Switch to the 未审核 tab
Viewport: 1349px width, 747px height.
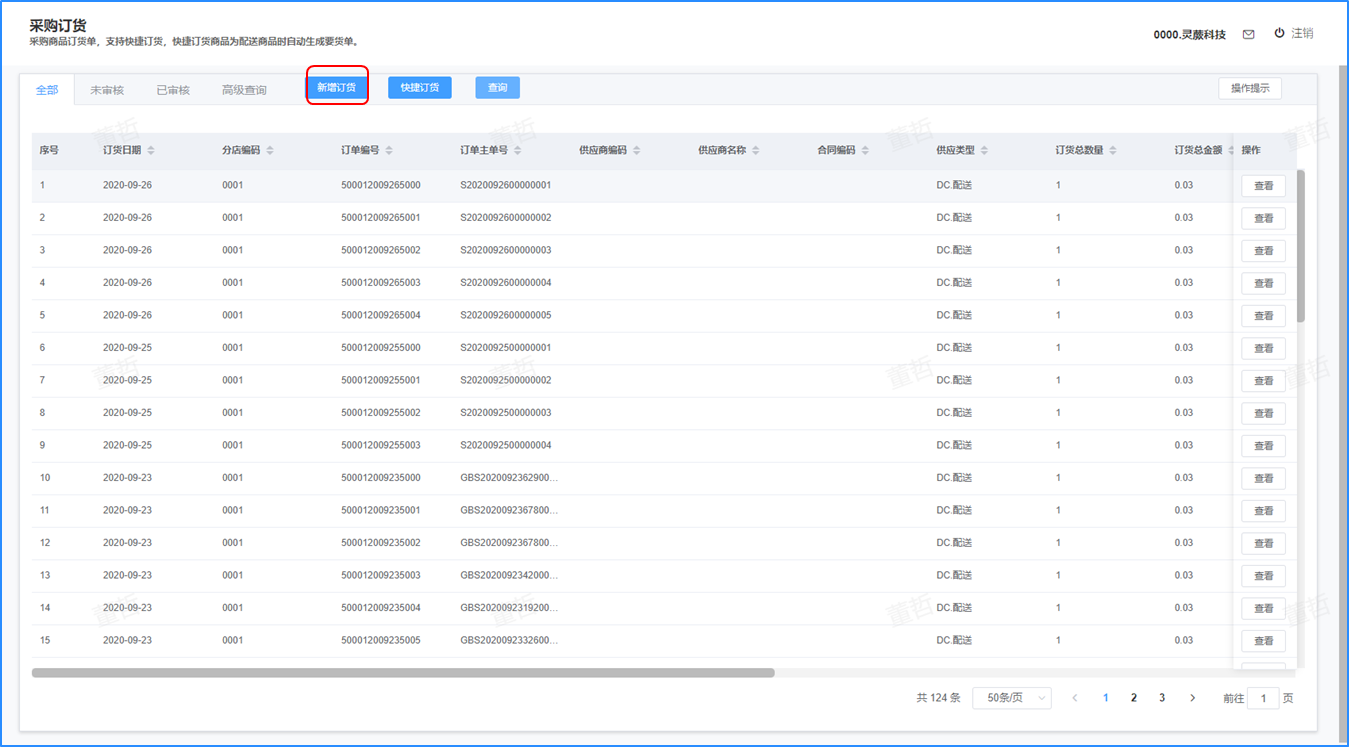click(107, 90)
